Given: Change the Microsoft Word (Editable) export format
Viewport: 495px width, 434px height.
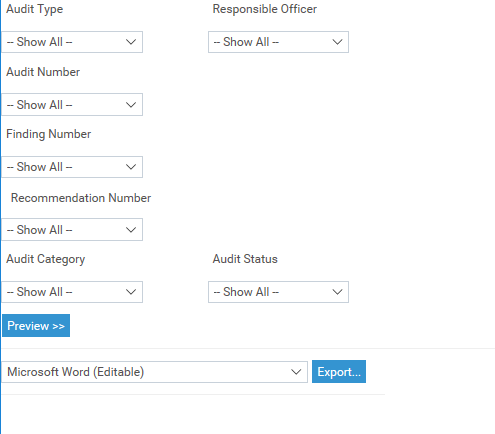Looking at the screenshot, I should click(x=154, y=372).
